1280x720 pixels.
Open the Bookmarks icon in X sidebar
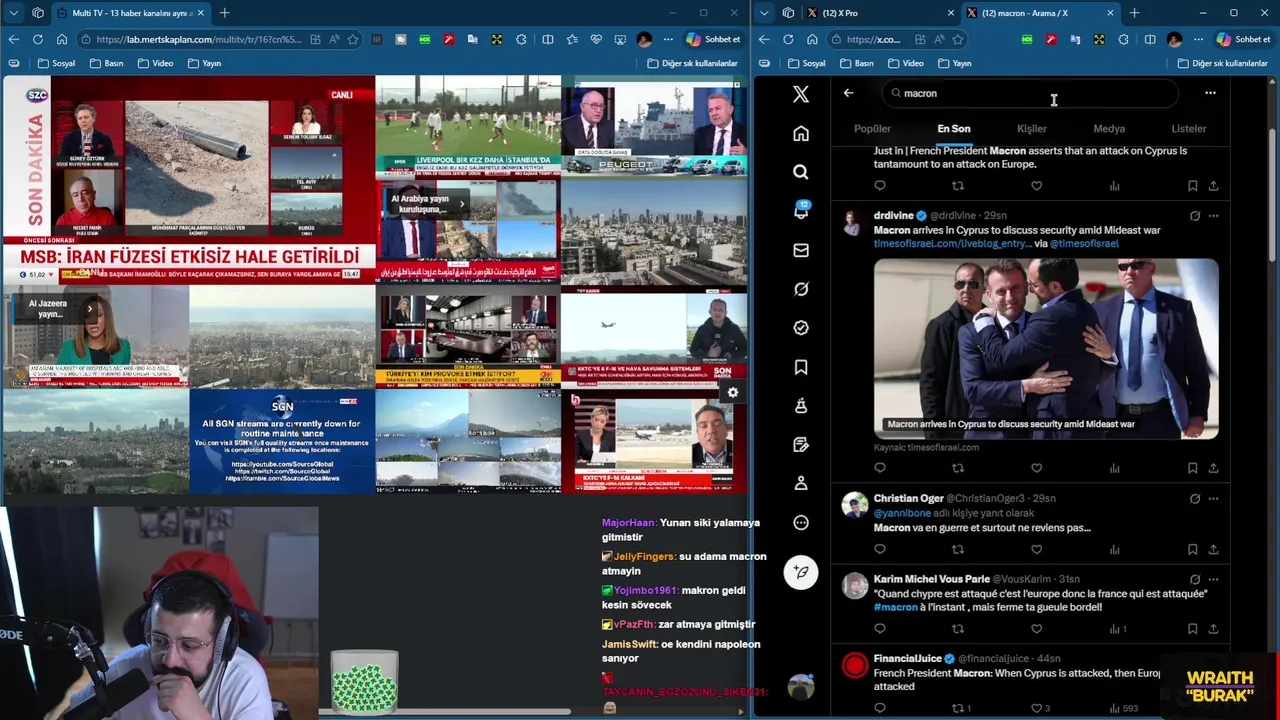pyautogui.click(x=801, y=367)
